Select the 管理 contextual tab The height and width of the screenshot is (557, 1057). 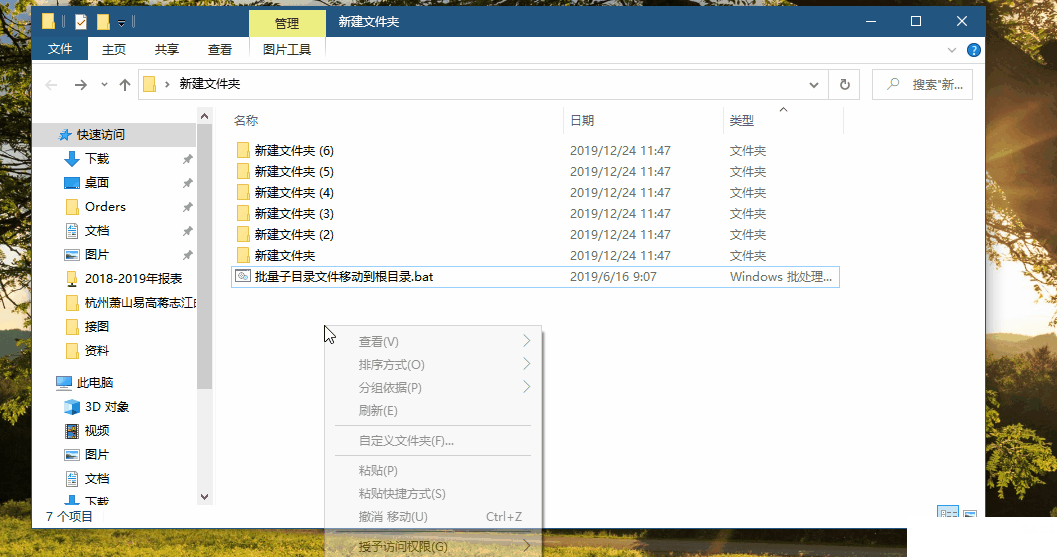click(287, 23)
